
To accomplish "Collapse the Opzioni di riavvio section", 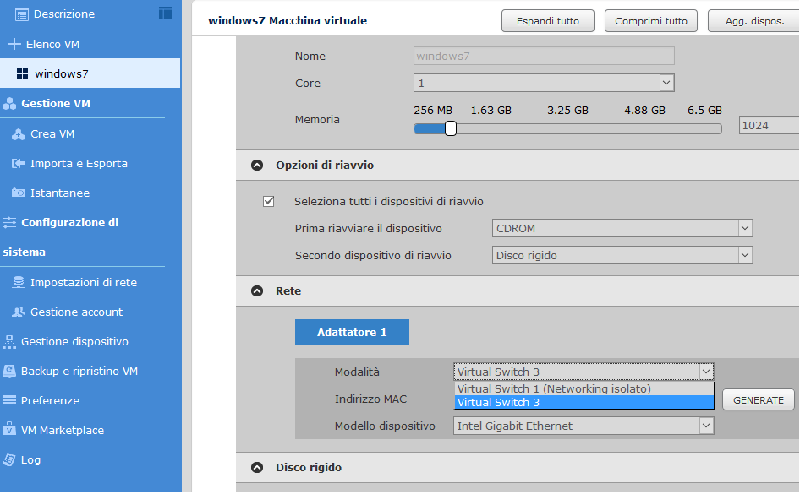I will pyautogui.click(x=257, y=165).
